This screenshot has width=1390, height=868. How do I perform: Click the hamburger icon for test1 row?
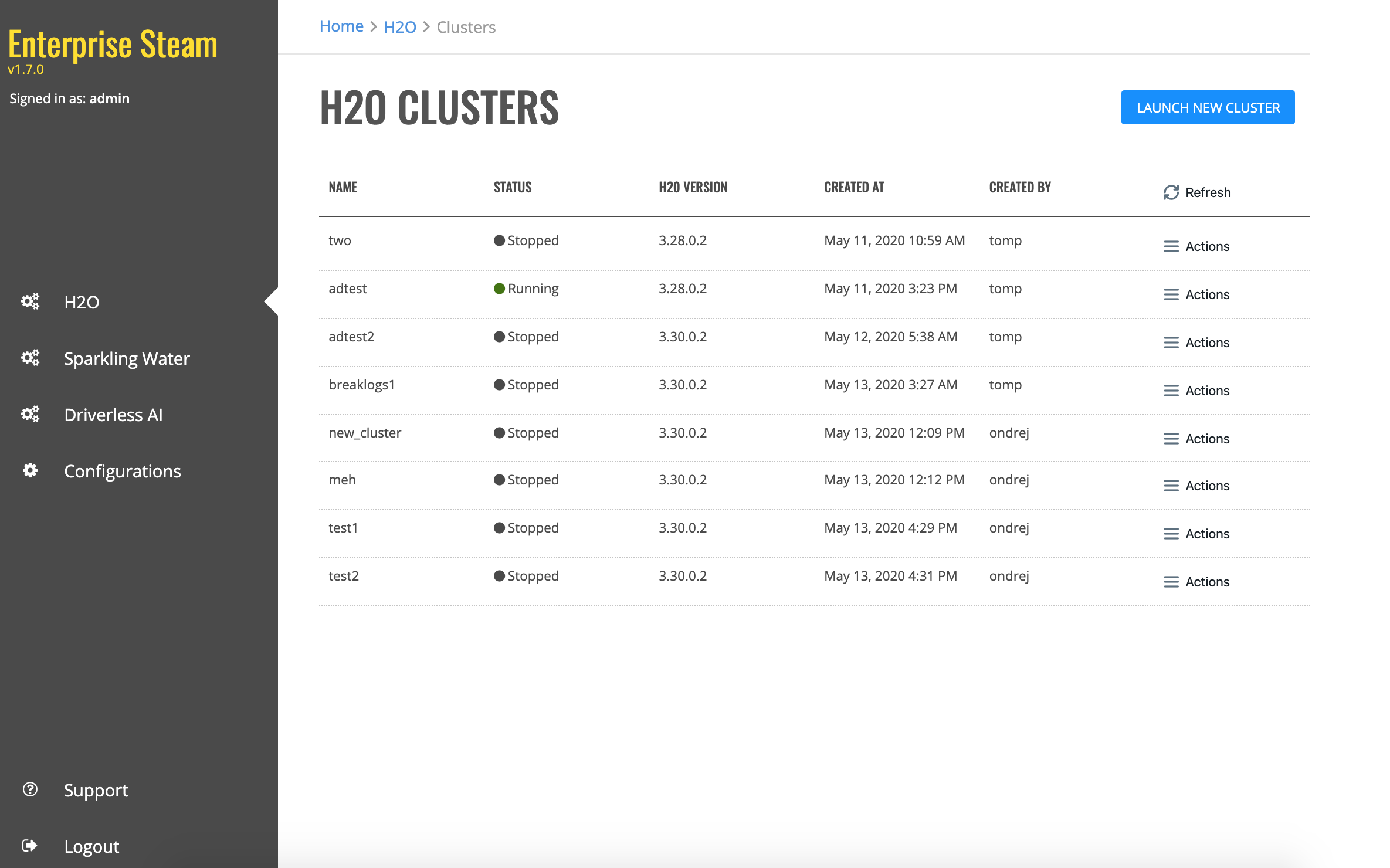click(x=1171, y=534)
